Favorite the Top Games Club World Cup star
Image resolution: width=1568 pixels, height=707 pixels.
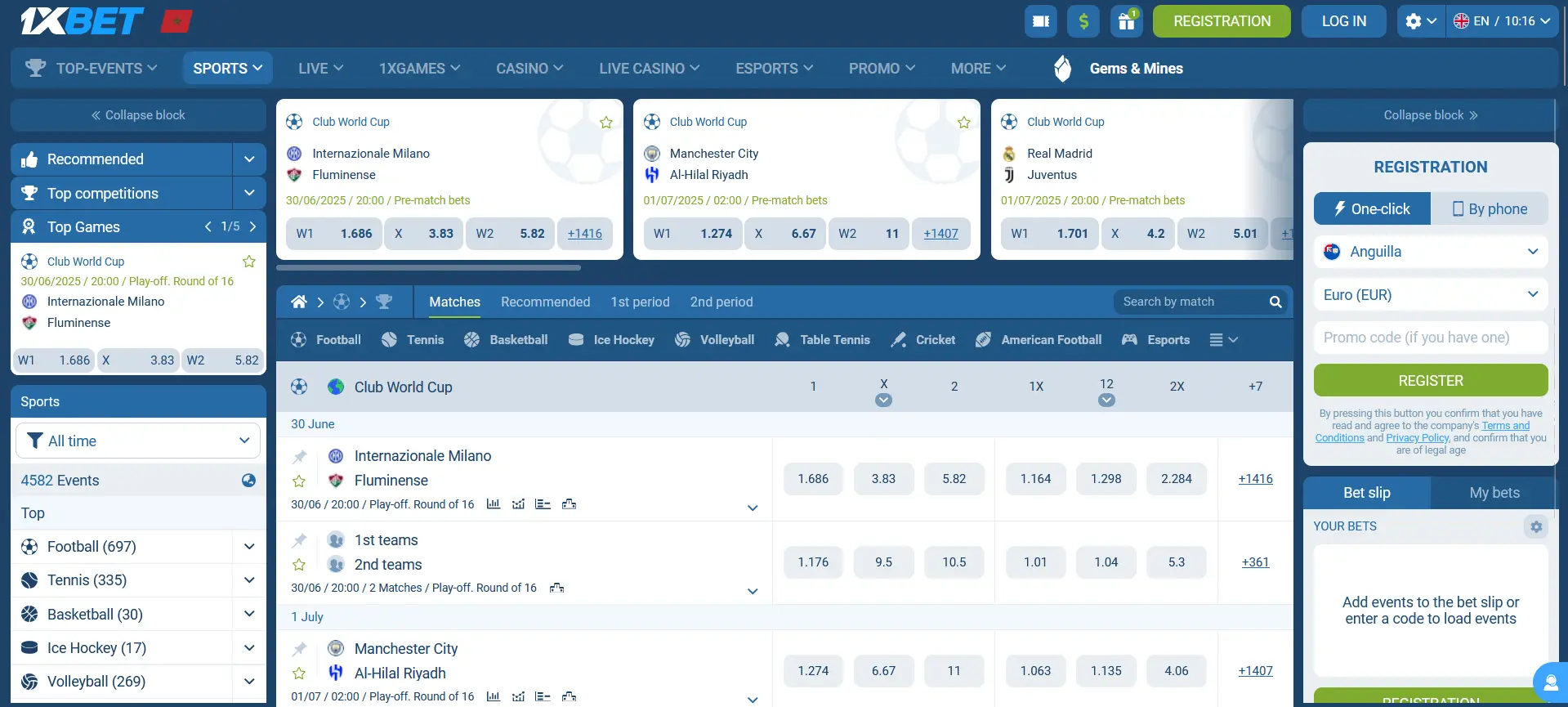coord(249,262)
